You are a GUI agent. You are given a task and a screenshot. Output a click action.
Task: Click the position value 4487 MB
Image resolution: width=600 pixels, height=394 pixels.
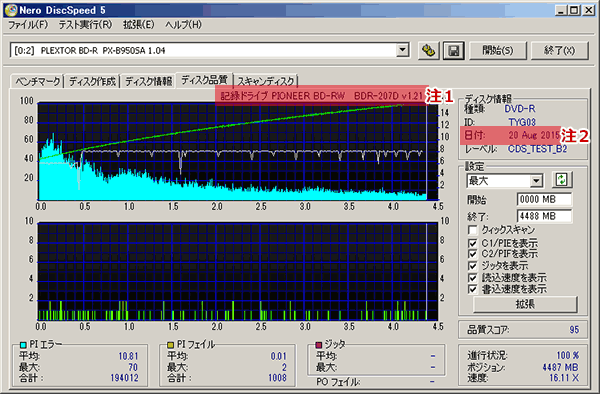tap(560, 367)
